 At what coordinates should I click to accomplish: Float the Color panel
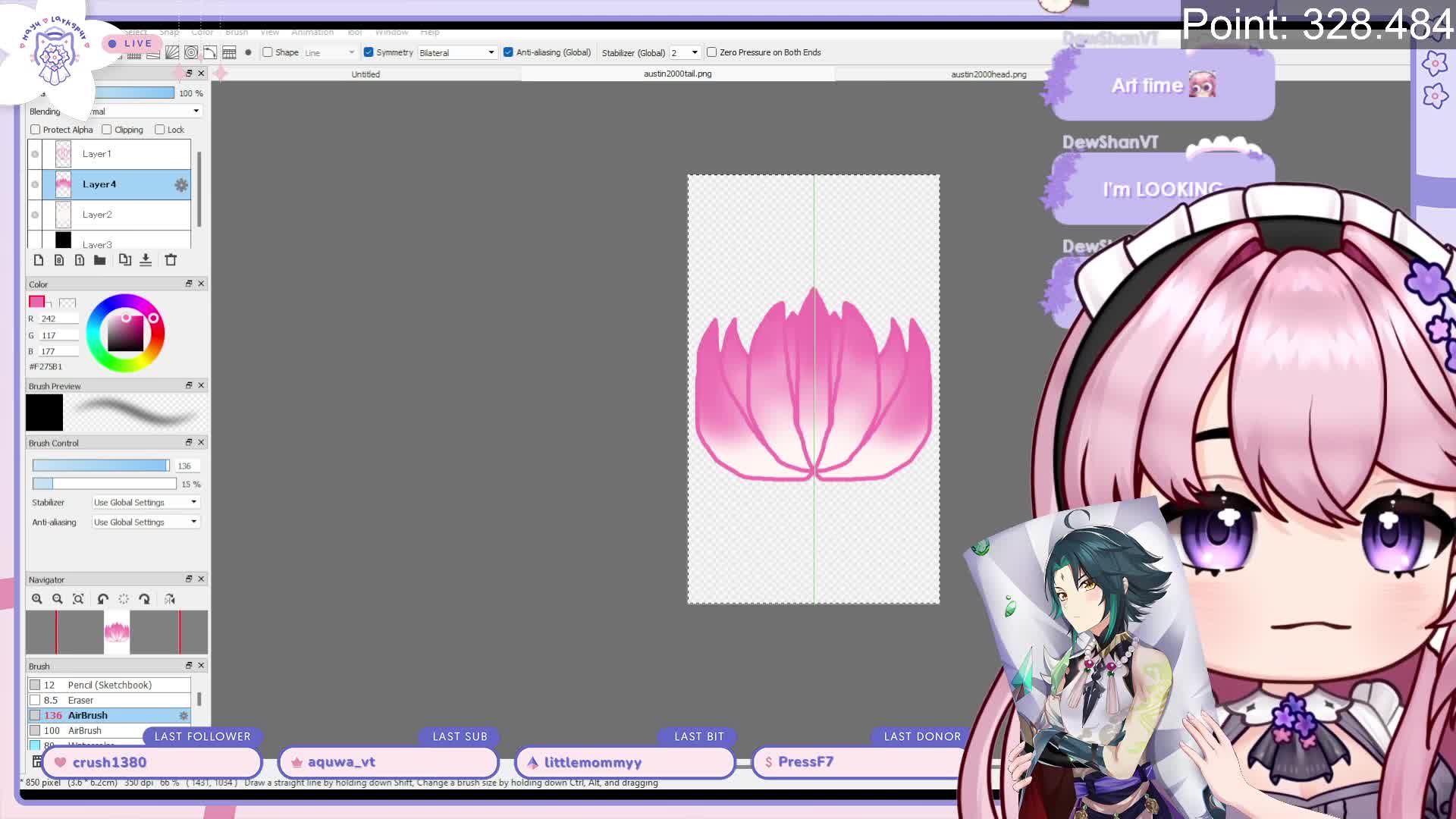(x=189, y=284)
